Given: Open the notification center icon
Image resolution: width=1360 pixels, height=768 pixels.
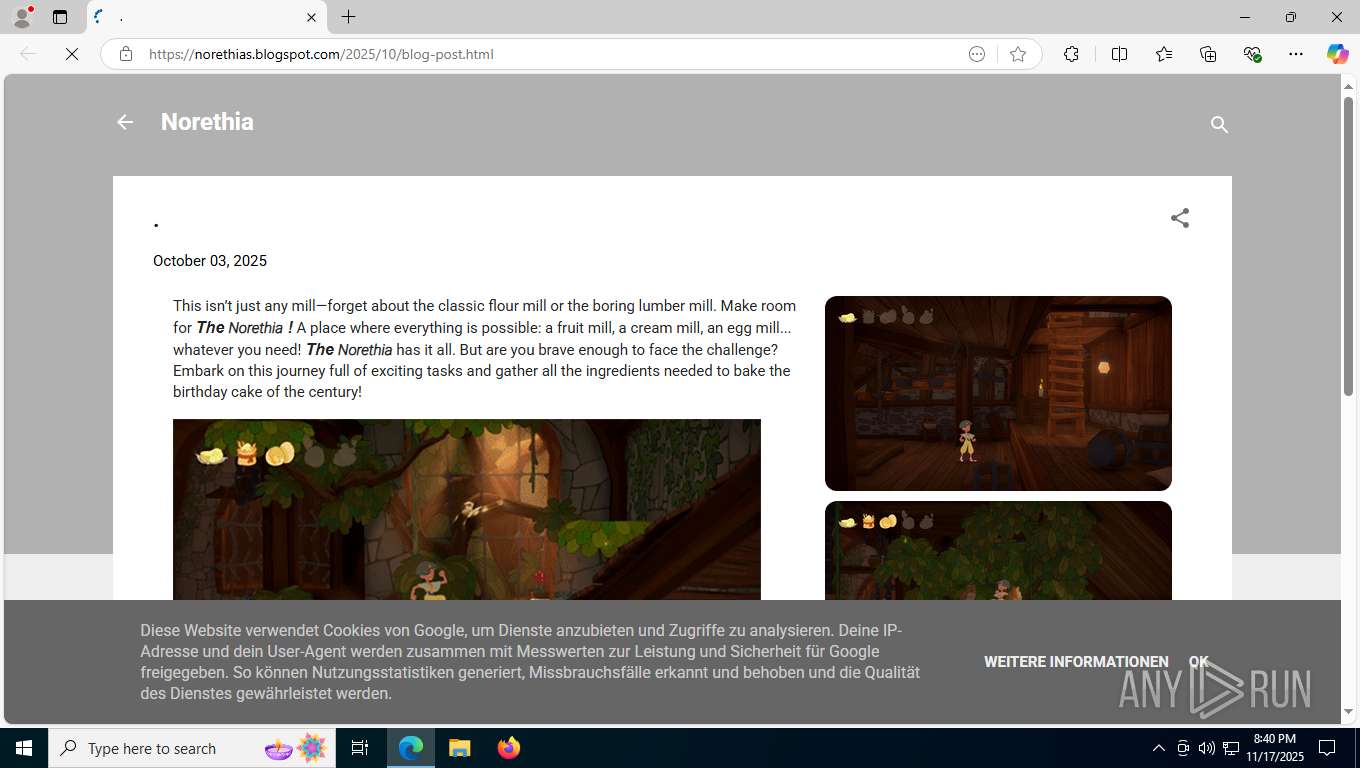Looking at the screenshot, I should click(1327, 748).
